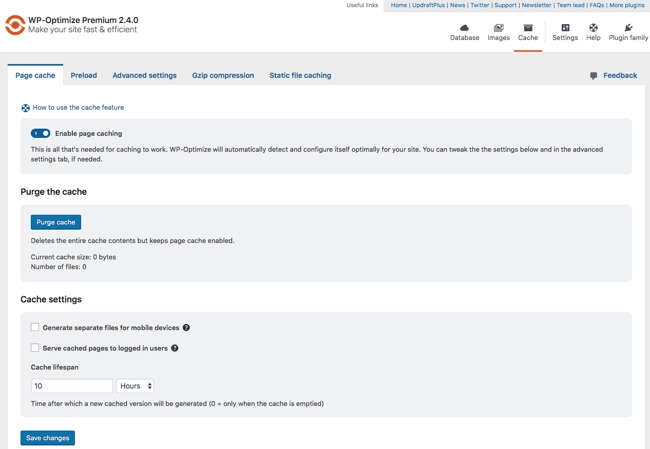Click the Plugin family label in navigation
This screenshot has width=650, height=449.
click(x=628, y=38)
